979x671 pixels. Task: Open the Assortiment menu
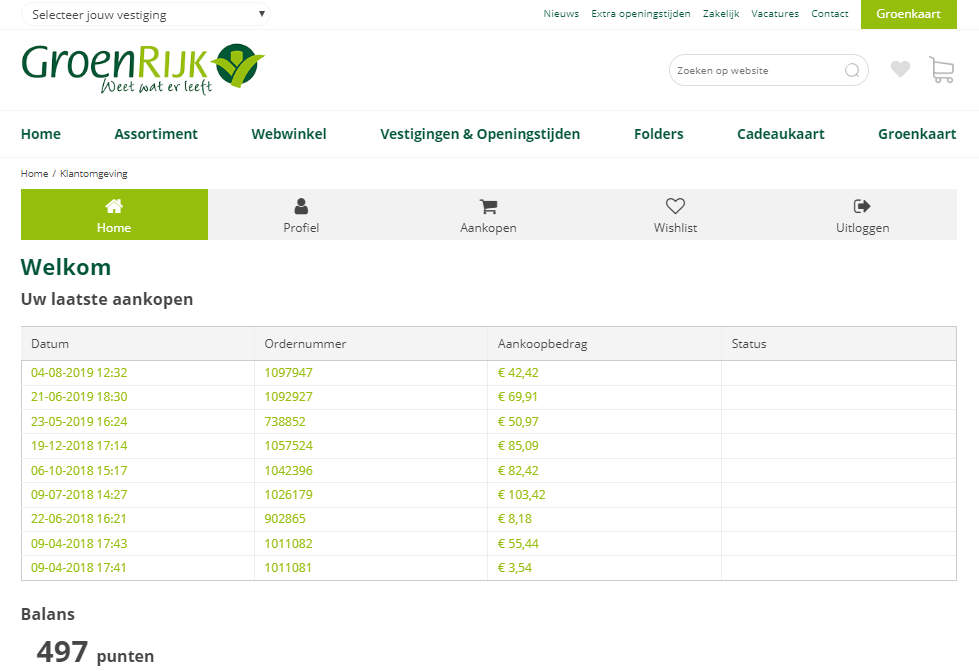pyautogui.click(x=156, y=134)
